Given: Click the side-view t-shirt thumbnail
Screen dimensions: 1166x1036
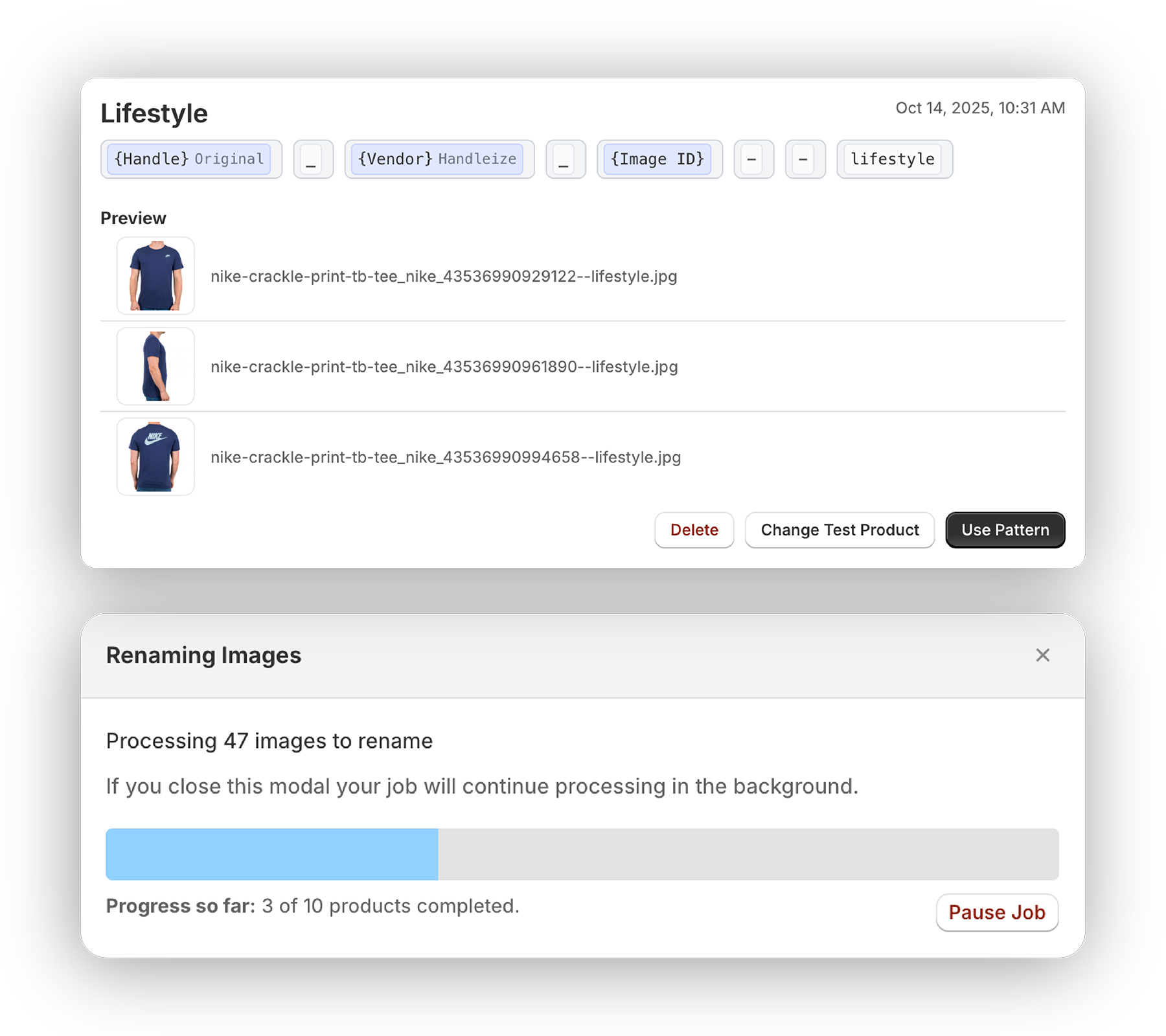Looking at the screenshot, I should click(155, 366).
